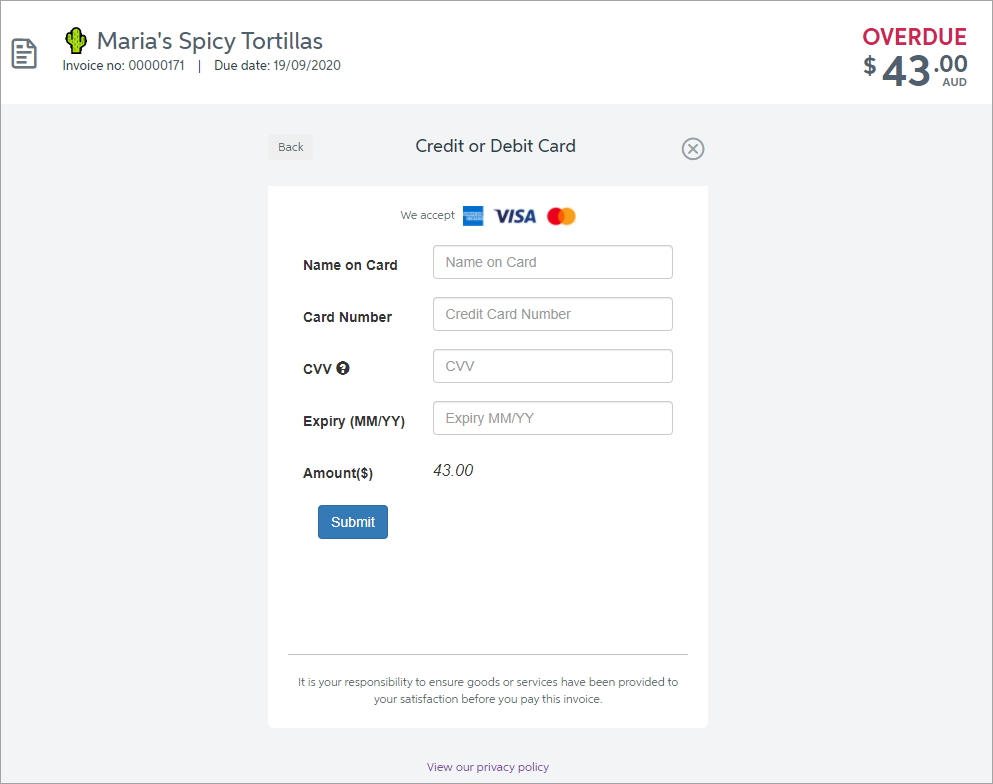Click the Mastercard logo
The height and width of the screenshot is (784, 993).
[561, 216]
